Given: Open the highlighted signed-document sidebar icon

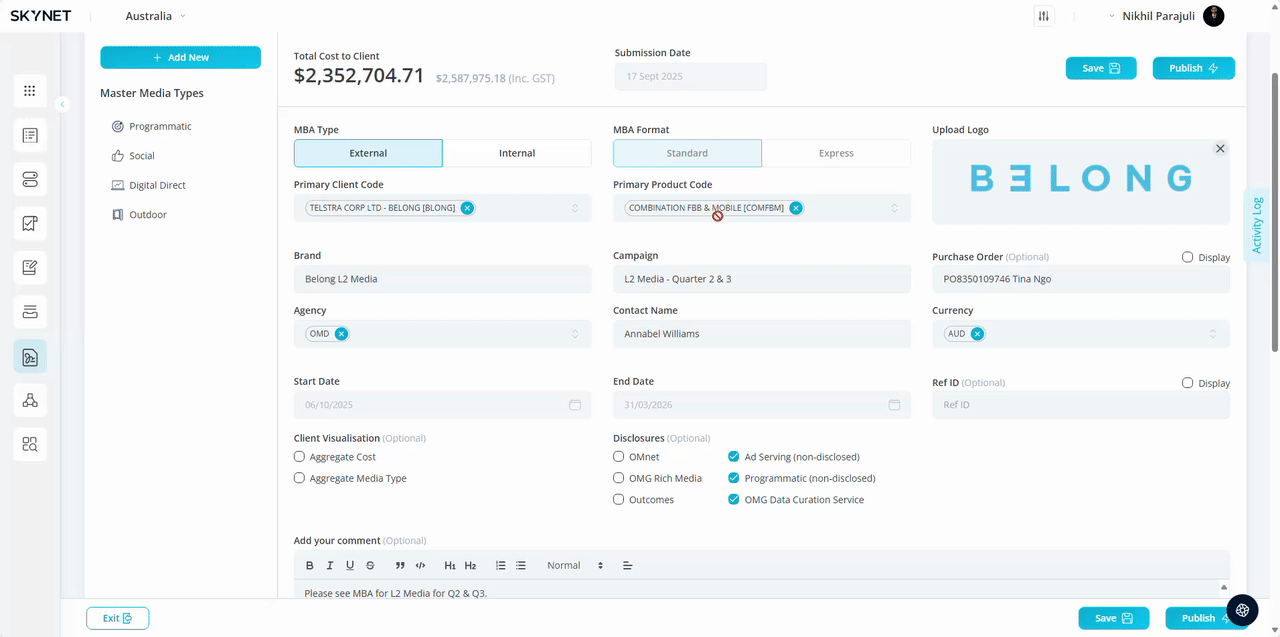Looking at the screenshot, I should click(x=30, y=357).
